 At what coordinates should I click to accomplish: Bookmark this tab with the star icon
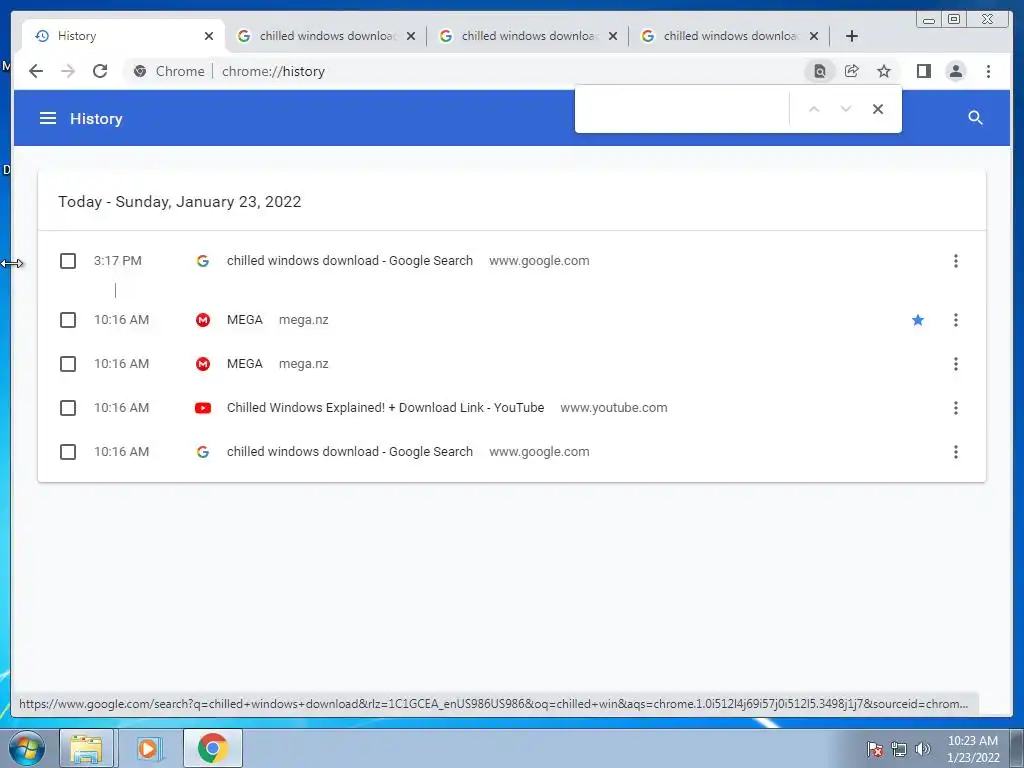pyautogui.click(x=884, y=71)
